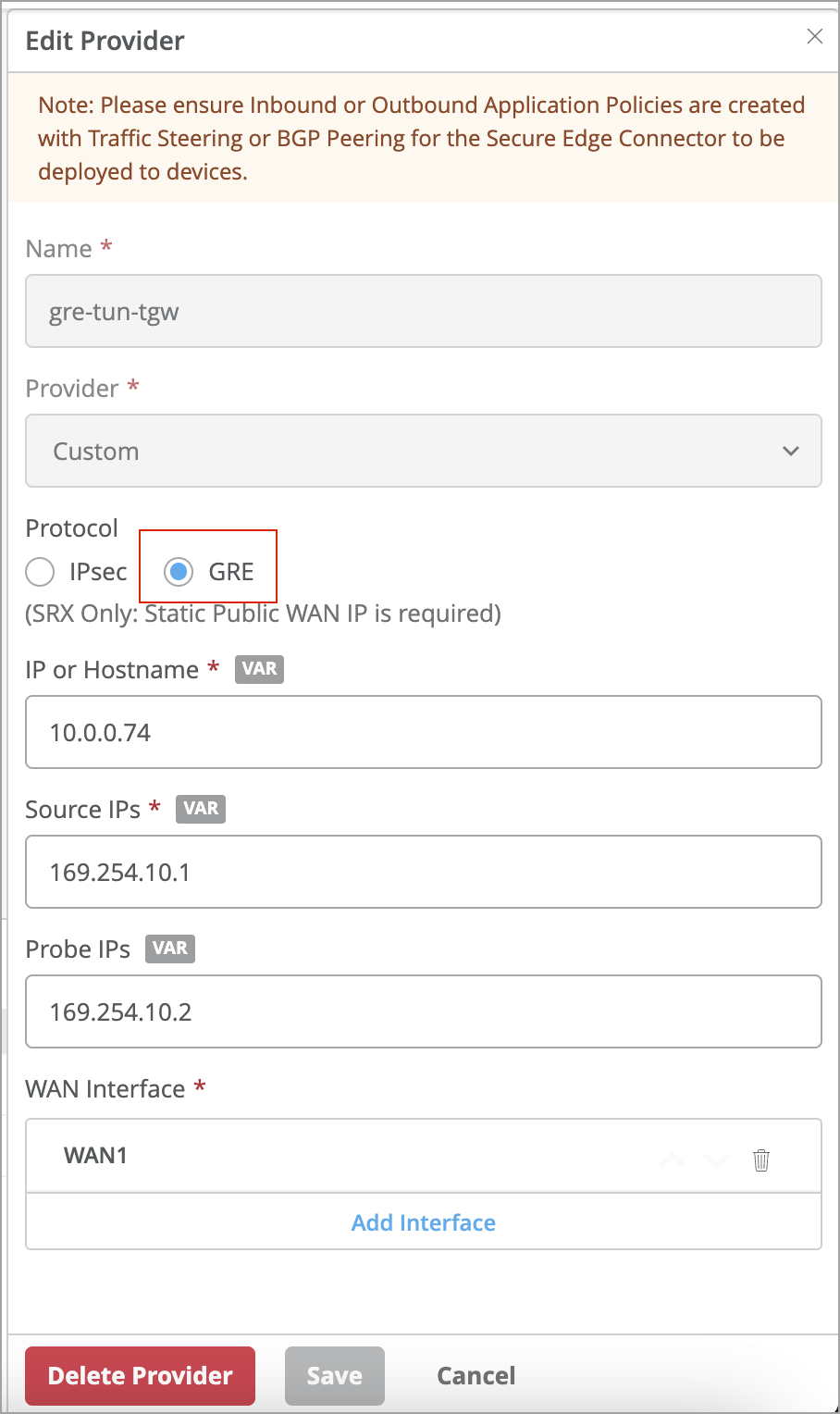Viewport: 840px width, 1414px height.
Task: Edit the Source IPs input field
Action: click(423, 872)
